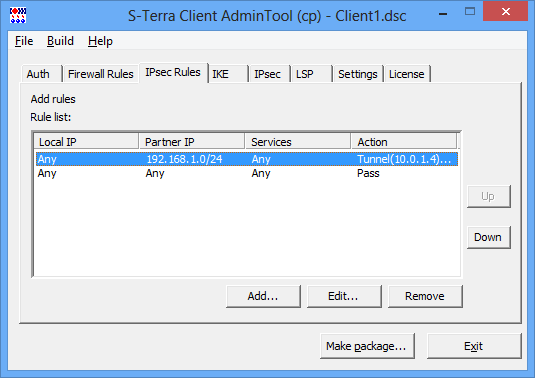Move selected rule Down
The width and height of the screenshot is (535, 378).
coord(488,237)
